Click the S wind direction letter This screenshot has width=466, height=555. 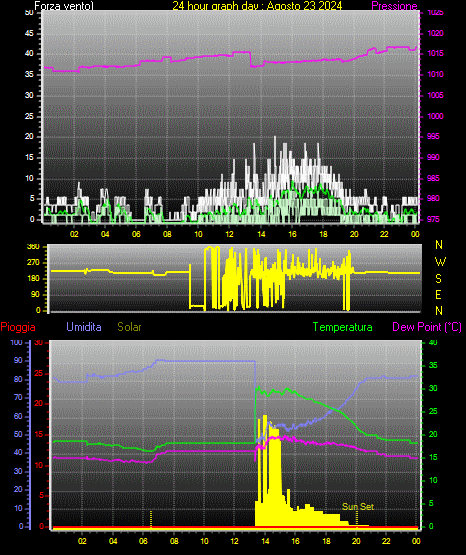438,279
